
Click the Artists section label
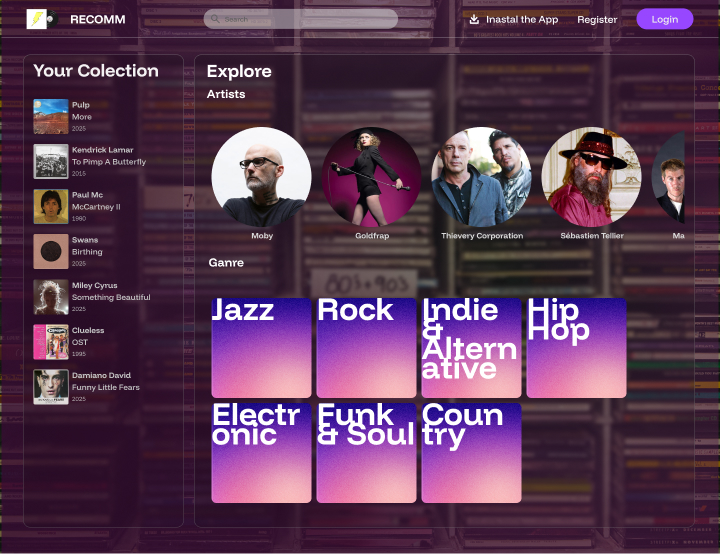(x=226, y=94)
